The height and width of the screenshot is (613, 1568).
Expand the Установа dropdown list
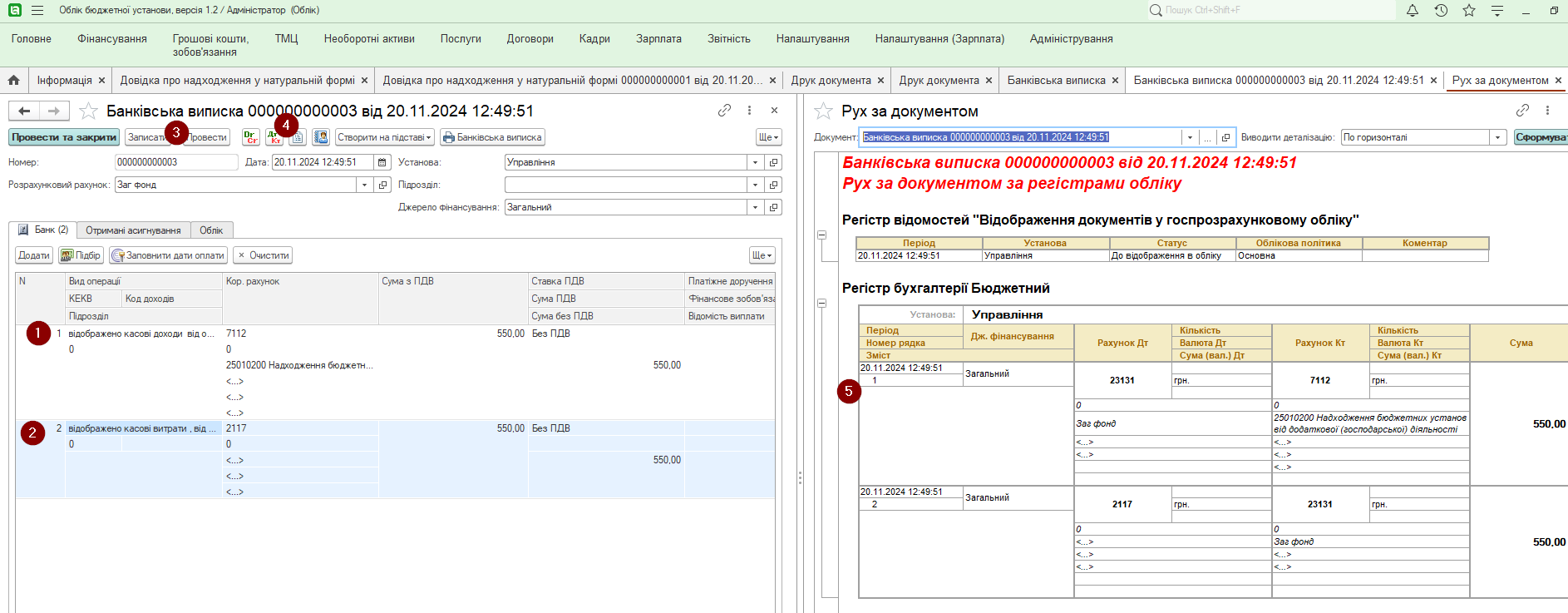point(755,163)
